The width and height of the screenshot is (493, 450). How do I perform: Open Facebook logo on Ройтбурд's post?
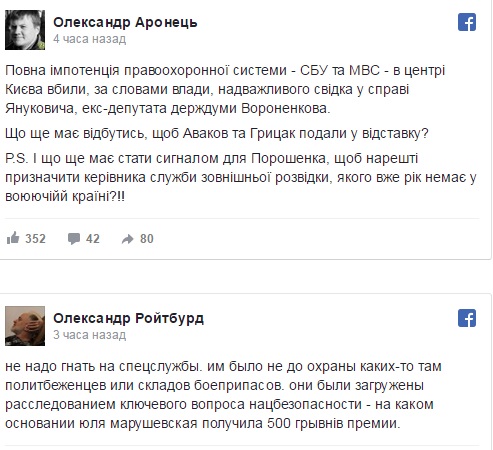tap(467, 318)
